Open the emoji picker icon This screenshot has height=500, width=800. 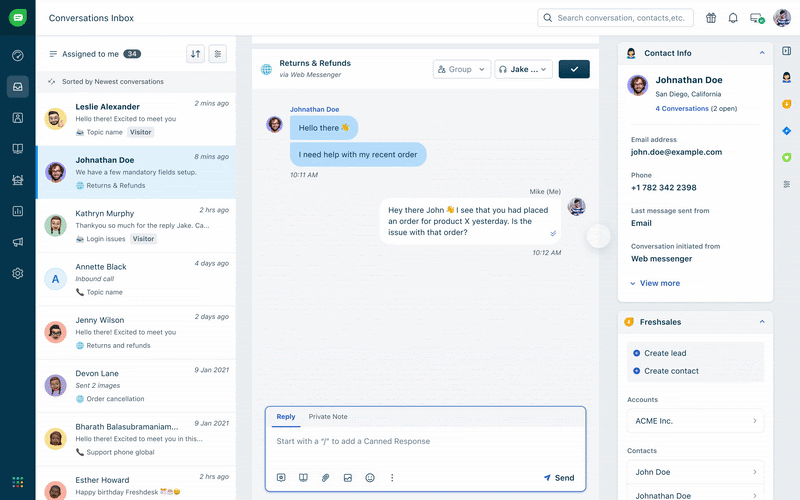(370, 478)
